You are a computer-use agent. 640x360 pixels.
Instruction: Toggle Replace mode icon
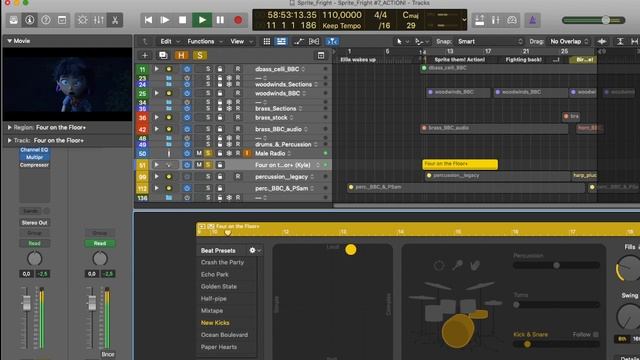480,20
